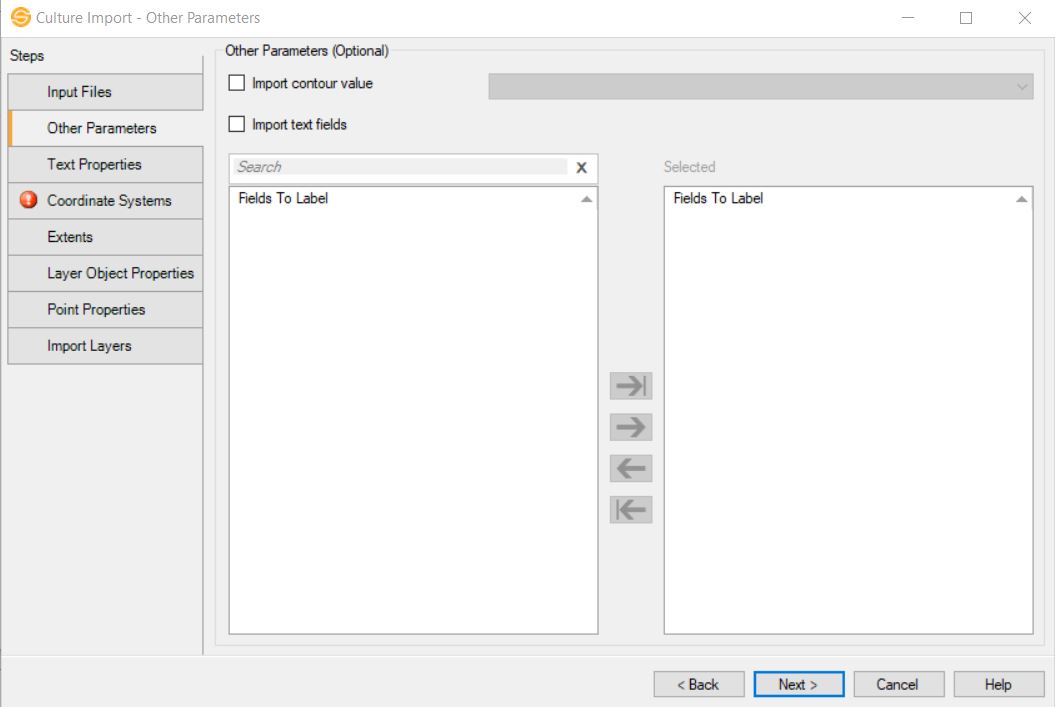The height and width of the screenshot is (707, 1055).
Task: Open Text Properties step
Action: pyautogui.click(x=105, y=164)
